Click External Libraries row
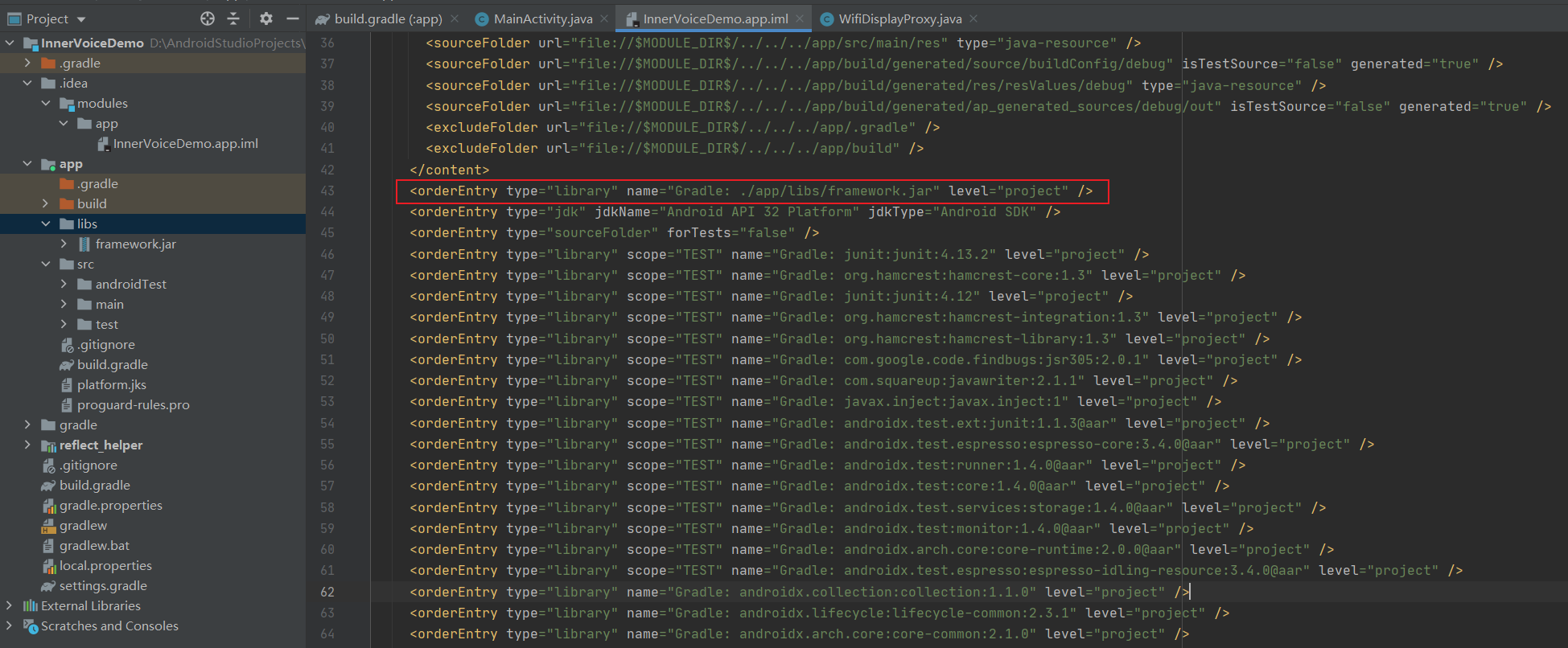The width and height of the screenshot is (1568, 648). coord(153,605)
